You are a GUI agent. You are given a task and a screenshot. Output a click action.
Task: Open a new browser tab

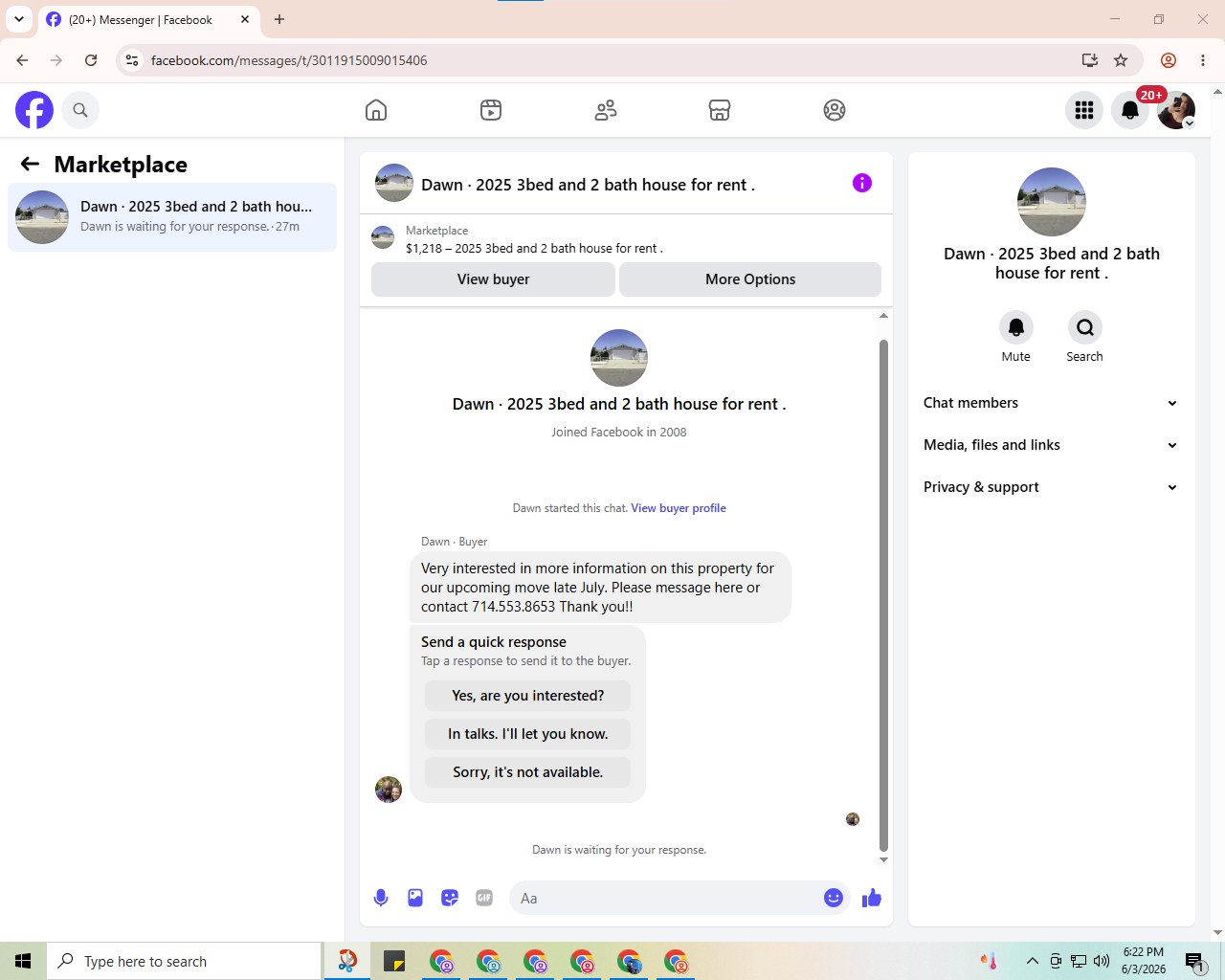coord(279,19)
